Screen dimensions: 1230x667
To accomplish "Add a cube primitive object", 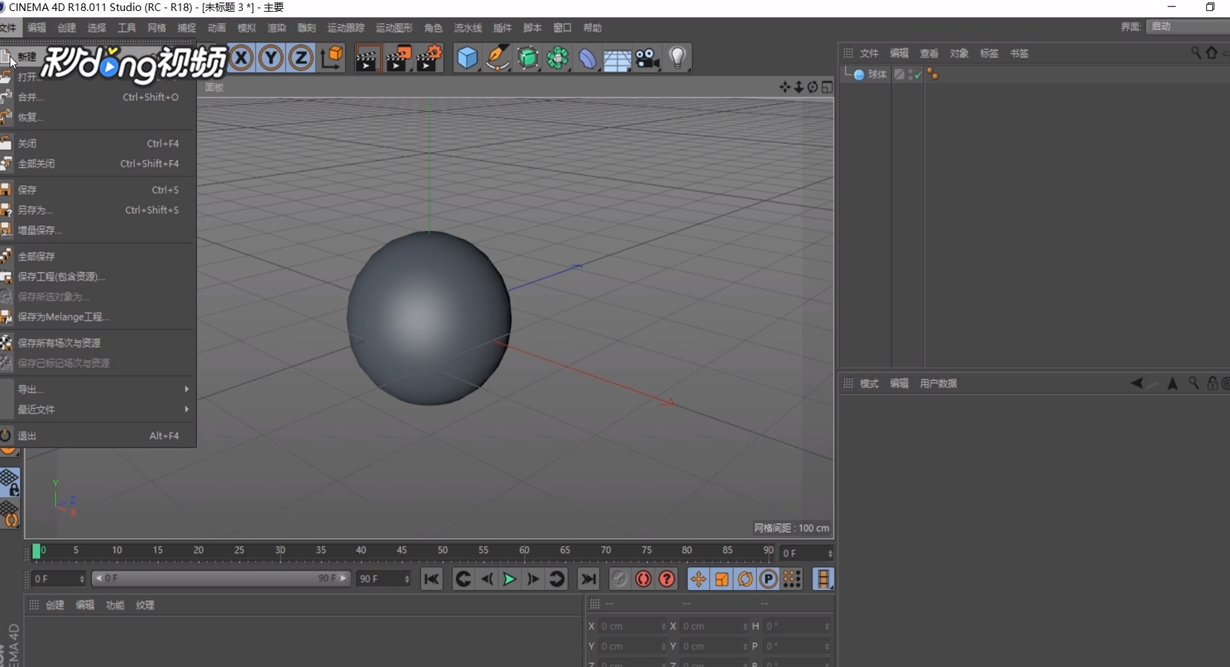I will click(467, 58).
